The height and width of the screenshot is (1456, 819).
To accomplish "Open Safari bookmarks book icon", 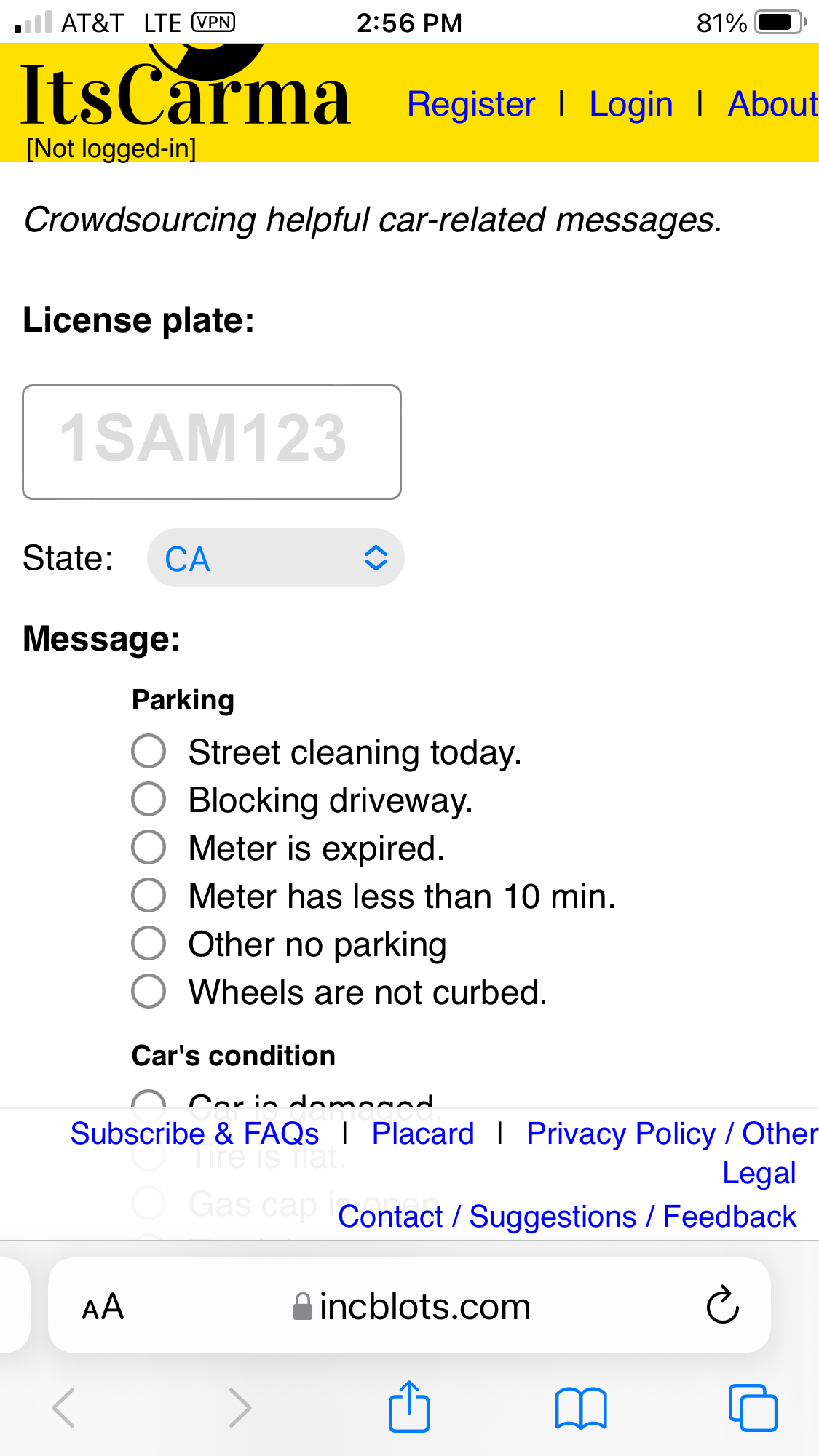I will pyautogui.click(x=580, y=1409).
